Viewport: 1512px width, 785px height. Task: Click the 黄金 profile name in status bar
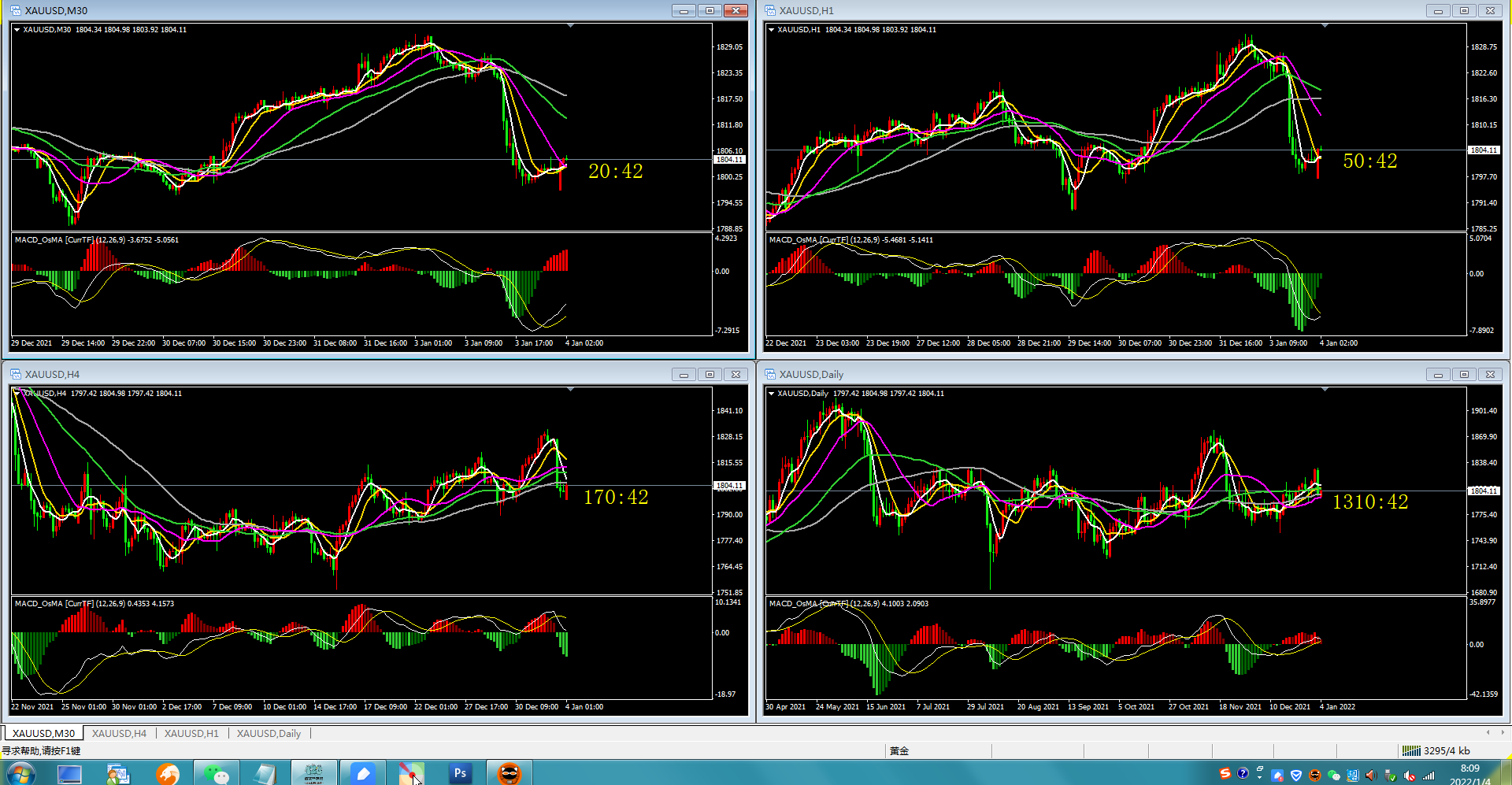tap(899, 751)
